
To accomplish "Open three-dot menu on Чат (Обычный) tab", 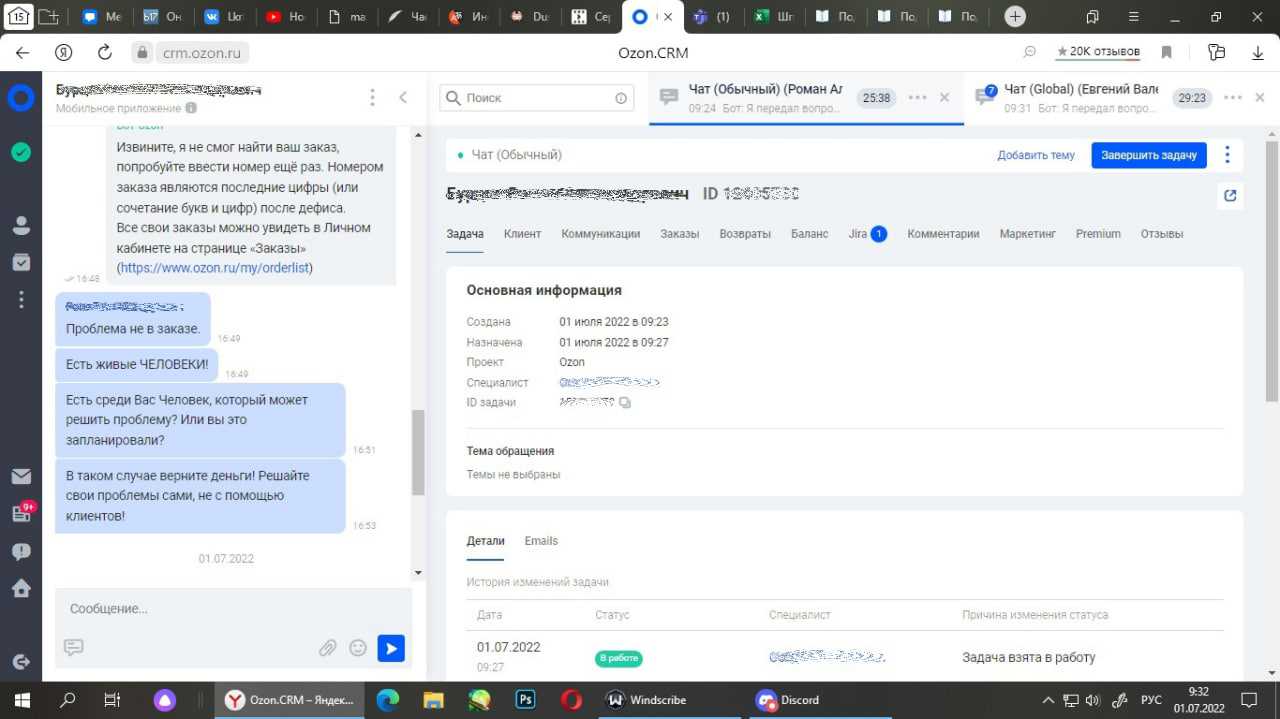I will point(918,97).
